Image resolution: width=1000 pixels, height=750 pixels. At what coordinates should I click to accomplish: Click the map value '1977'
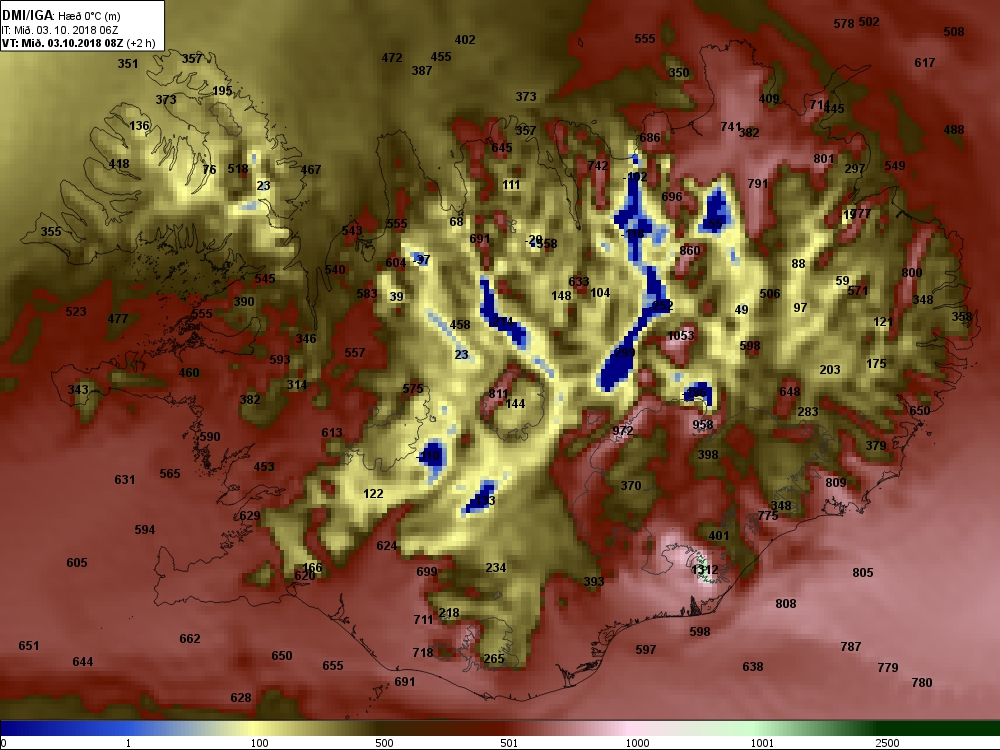[857, 214]
